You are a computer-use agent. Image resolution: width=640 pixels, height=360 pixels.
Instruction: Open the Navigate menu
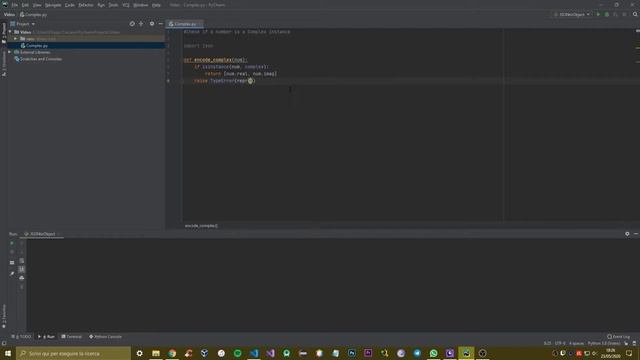click(x=53, y=5)
